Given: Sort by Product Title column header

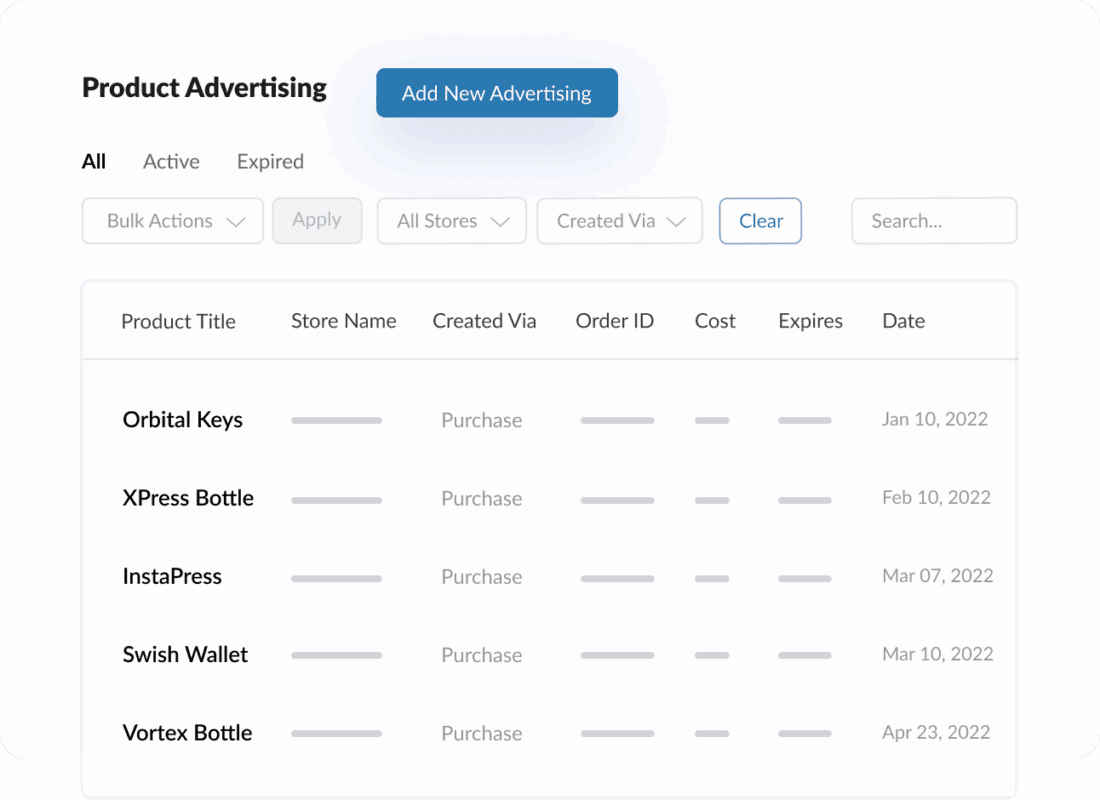Looking at the screenshot, I should point(178,321).
